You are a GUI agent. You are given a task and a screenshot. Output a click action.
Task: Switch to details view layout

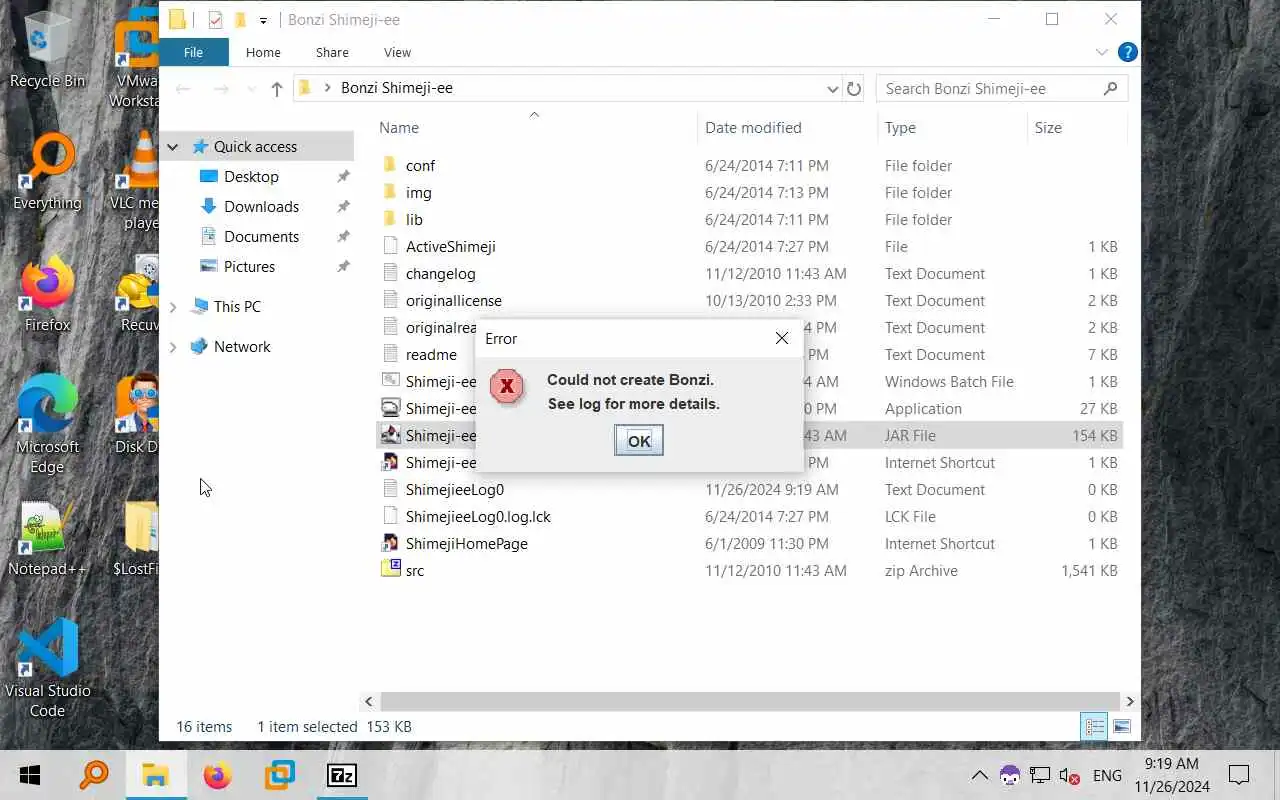[1094, 727]
